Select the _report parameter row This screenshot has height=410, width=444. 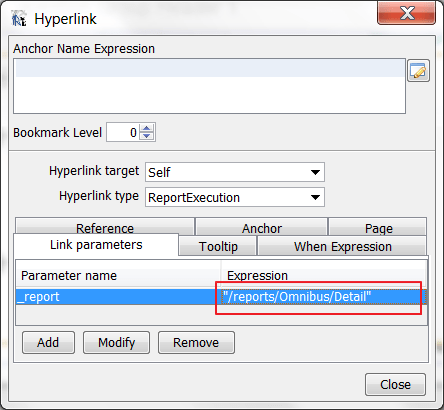point(221,297)
